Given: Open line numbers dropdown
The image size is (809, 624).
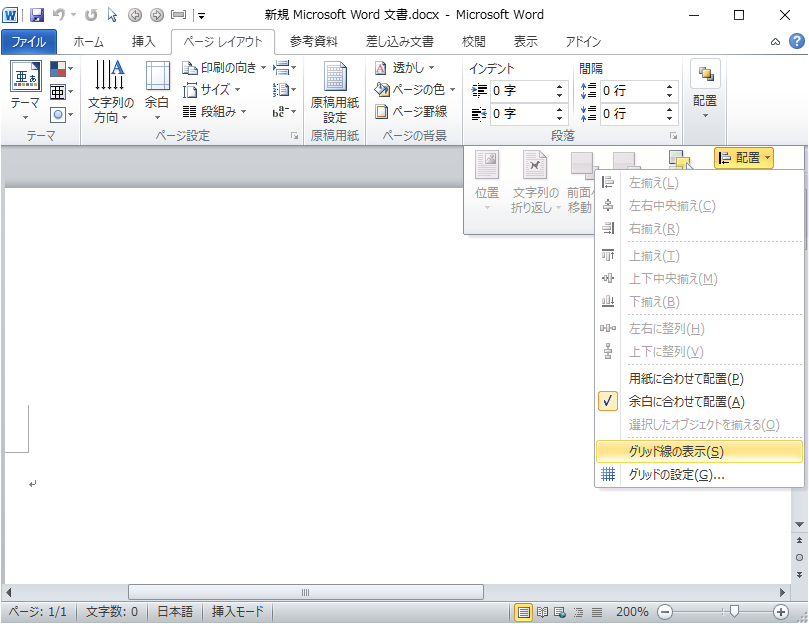Looking at the screenshot, I should (x=284, y=90).
